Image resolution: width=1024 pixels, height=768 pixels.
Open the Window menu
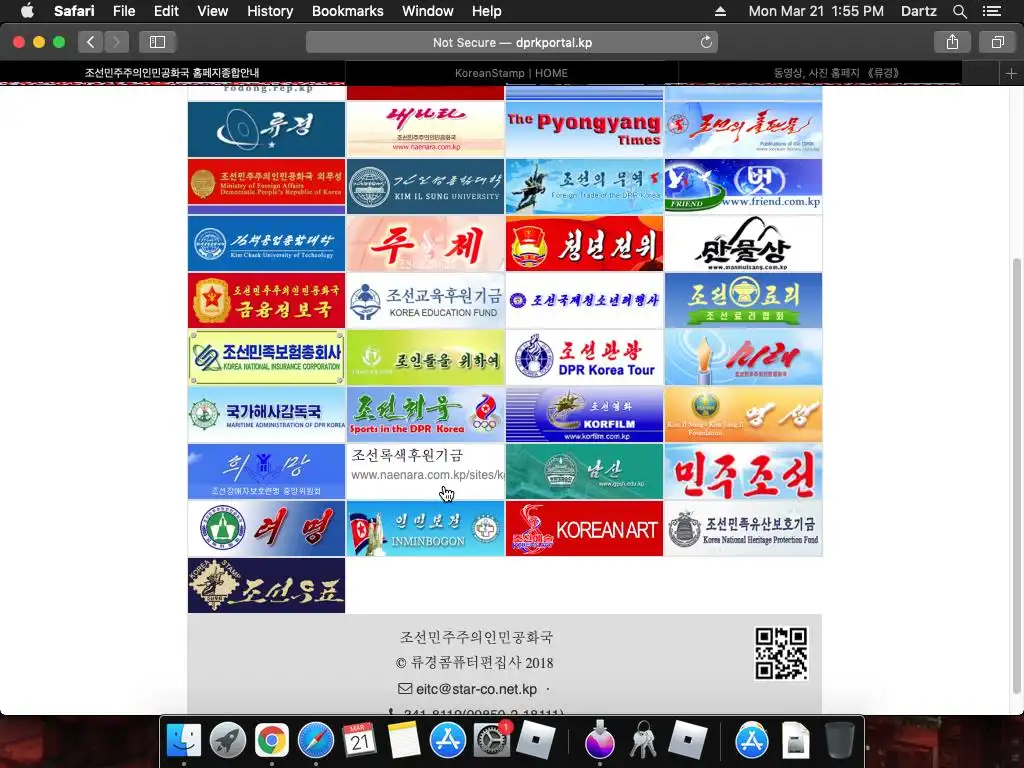[x=428, y=11]
